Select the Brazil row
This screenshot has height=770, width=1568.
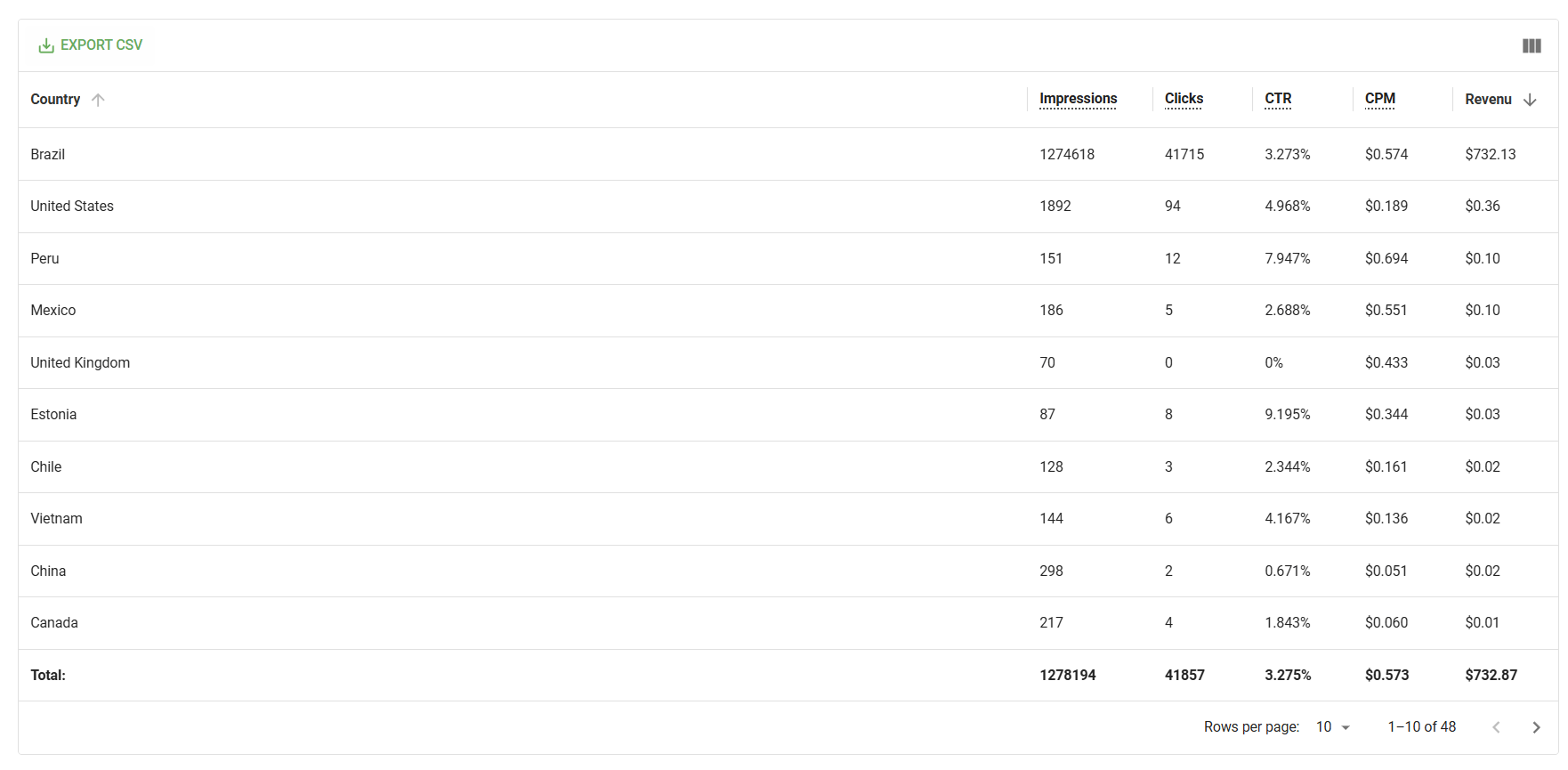[x=788, y=154]
